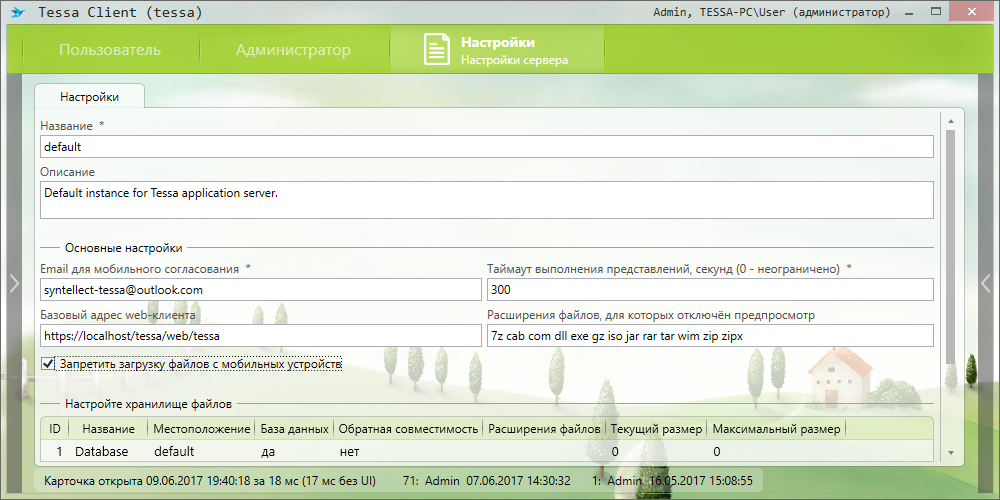The width and height of the screenshot is (1000, 500).
Task: Click the view timeout field showing 300
Action: coord(710,290)
